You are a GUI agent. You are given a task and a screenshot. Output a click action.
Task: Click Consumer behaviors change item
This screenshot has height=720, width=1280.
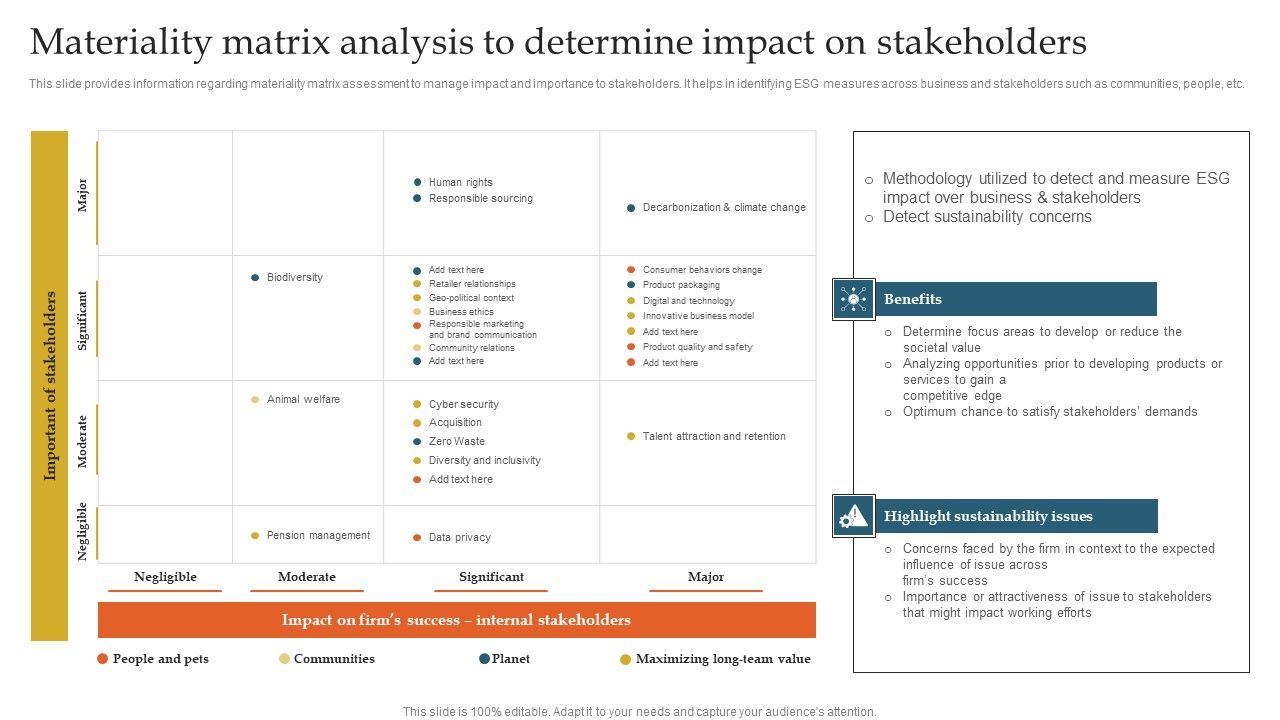point(702,270)
